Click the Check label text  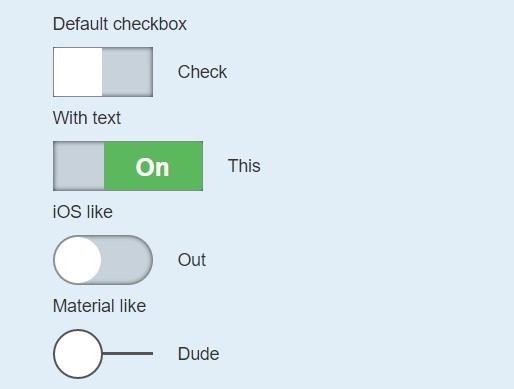[202, 72]
